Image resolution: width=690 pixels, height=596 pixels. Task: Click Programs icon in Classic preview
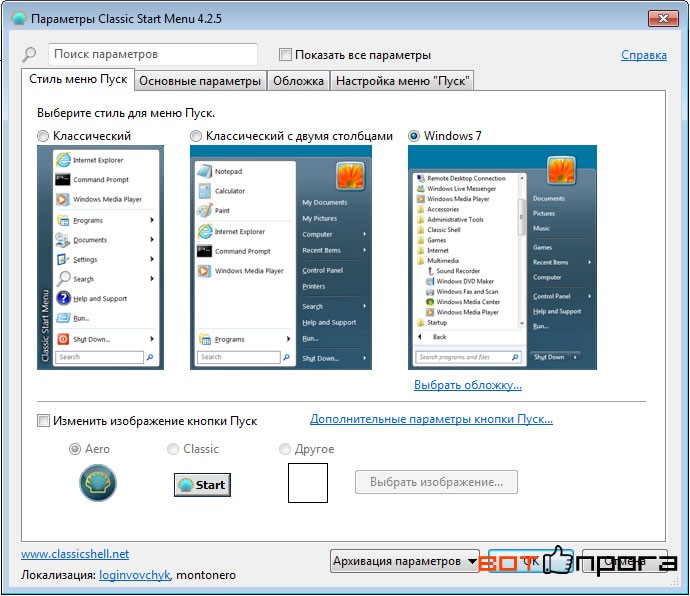pos(63,220)
